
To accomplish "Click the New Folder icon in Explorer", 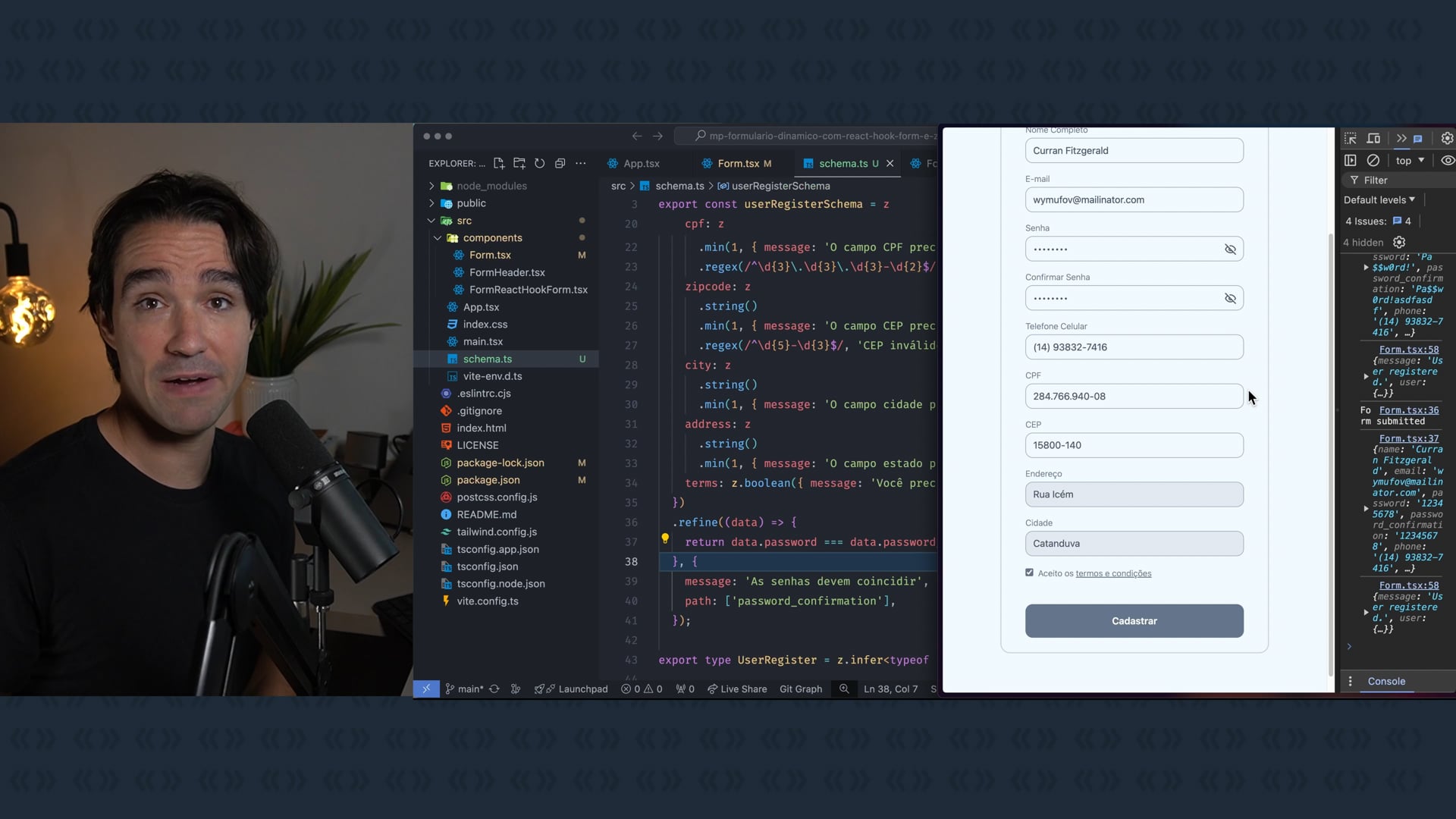I will pyautogui.click(x=519, y=163).
